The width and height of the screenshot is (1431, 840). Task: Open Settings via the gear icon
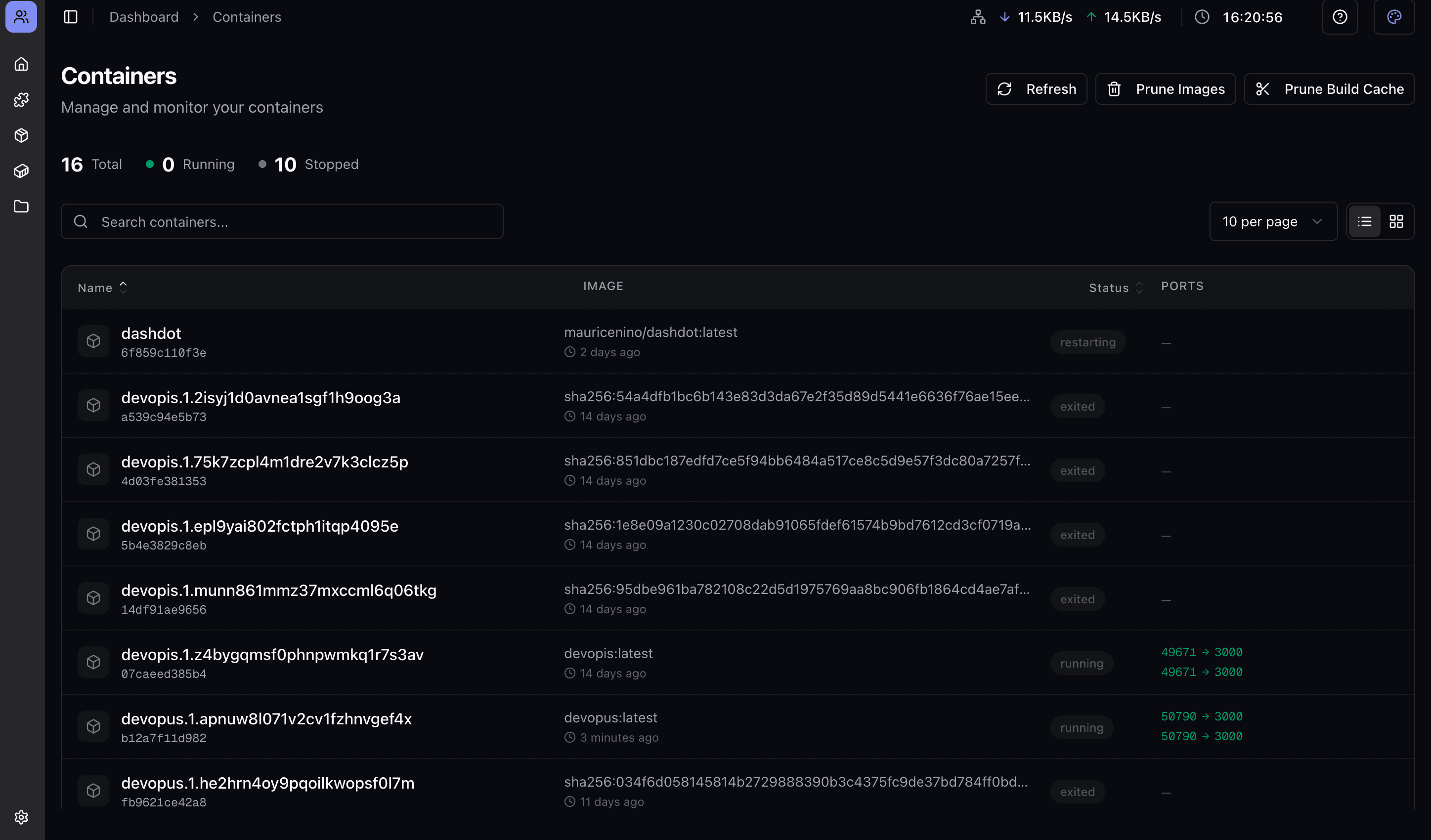click(21, 817)
